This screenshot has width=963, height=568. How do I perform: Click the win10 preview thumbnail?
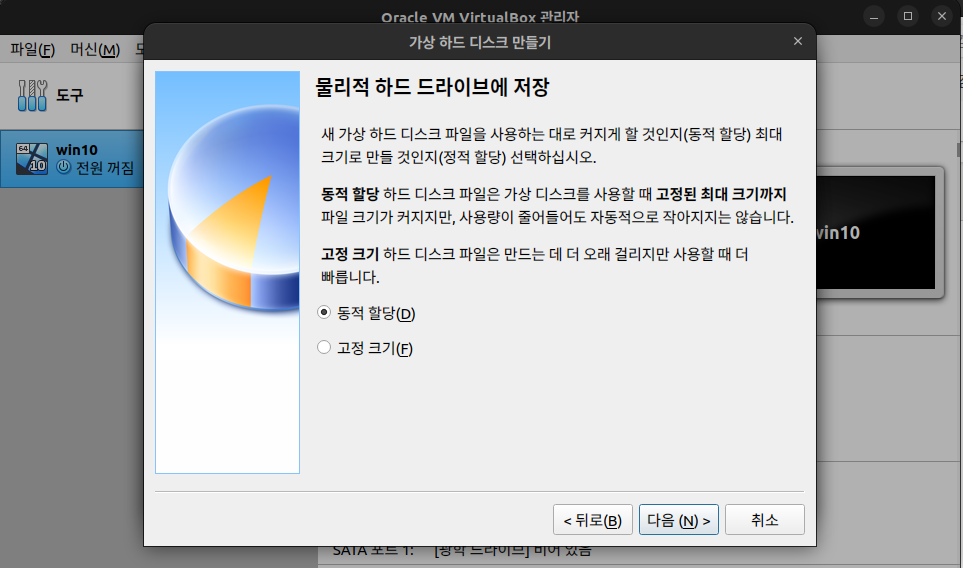pyautogui.click(x=876, y=233)
